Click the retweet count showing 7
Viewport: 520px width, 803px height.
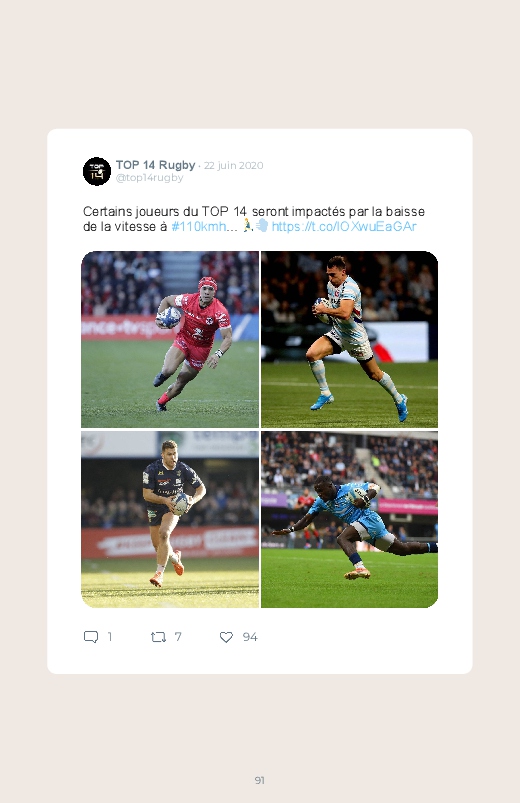tap(178, 637)
